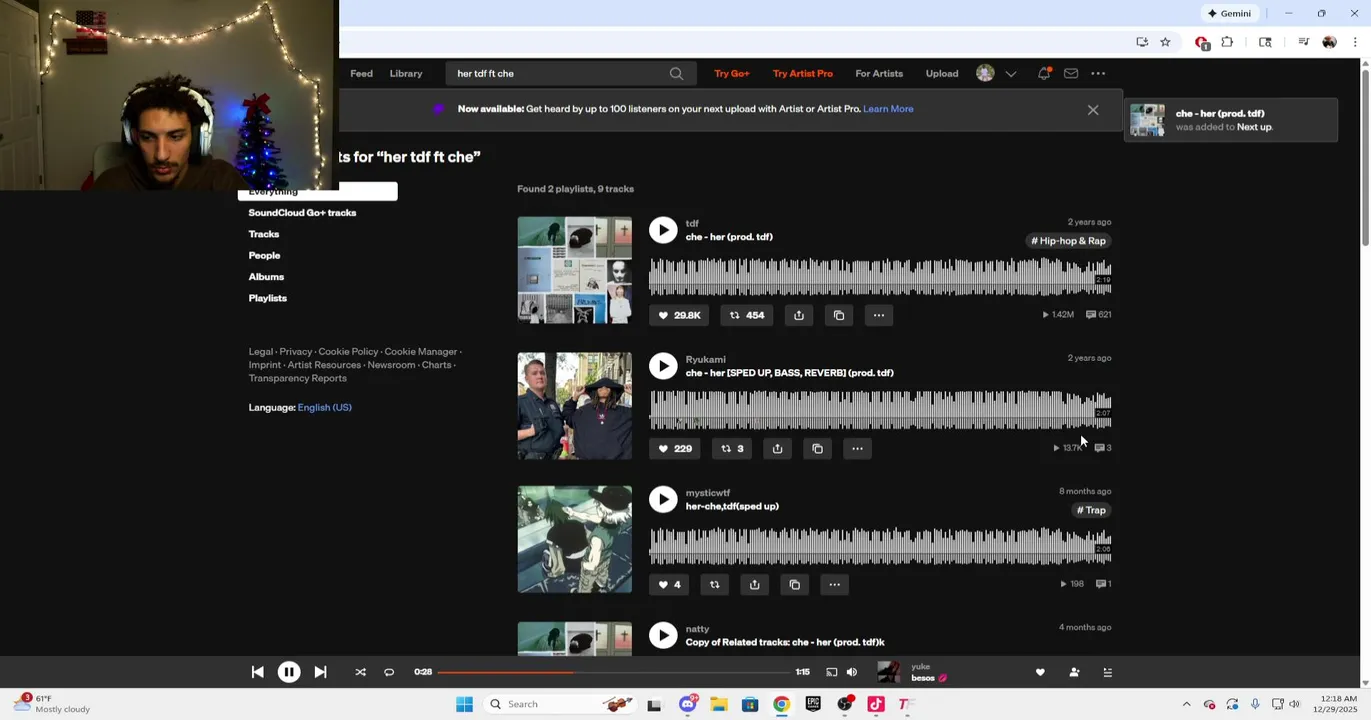1371x720 pixels.
Task: Open the messages envelope icon
Action: (1071, 73)
